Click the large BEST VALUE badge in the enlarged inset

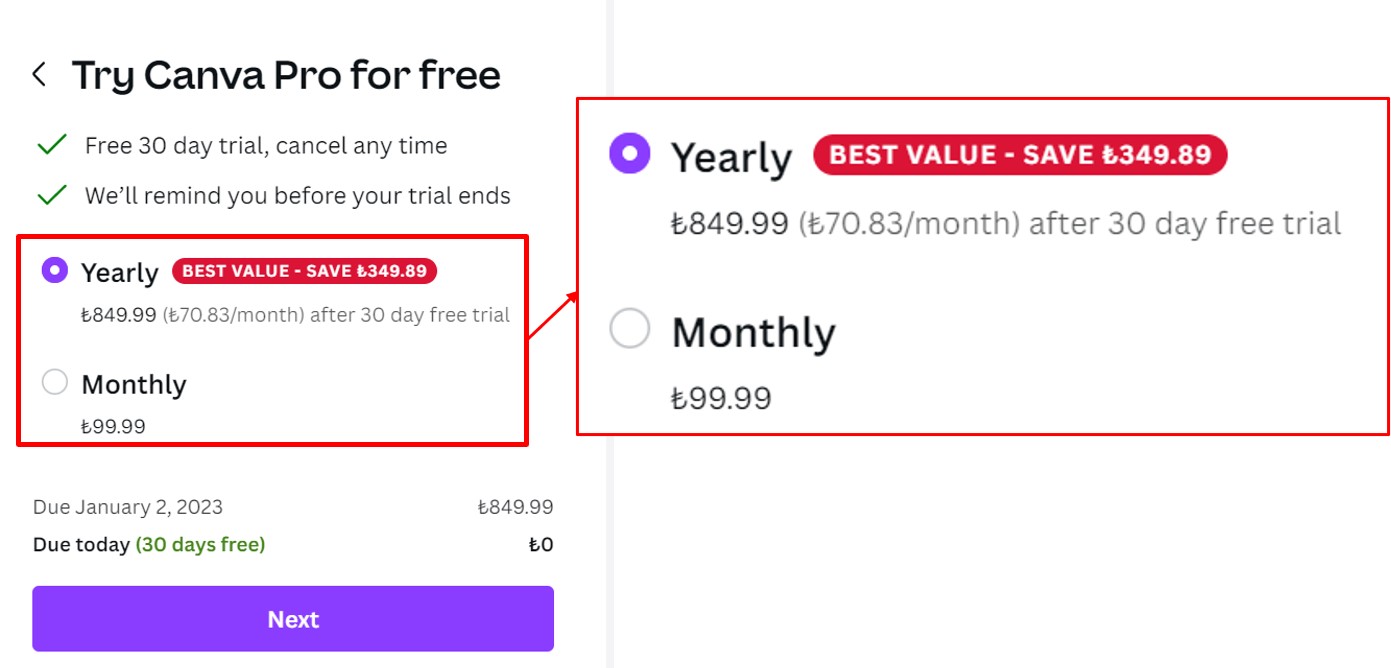coord(1020,155)
